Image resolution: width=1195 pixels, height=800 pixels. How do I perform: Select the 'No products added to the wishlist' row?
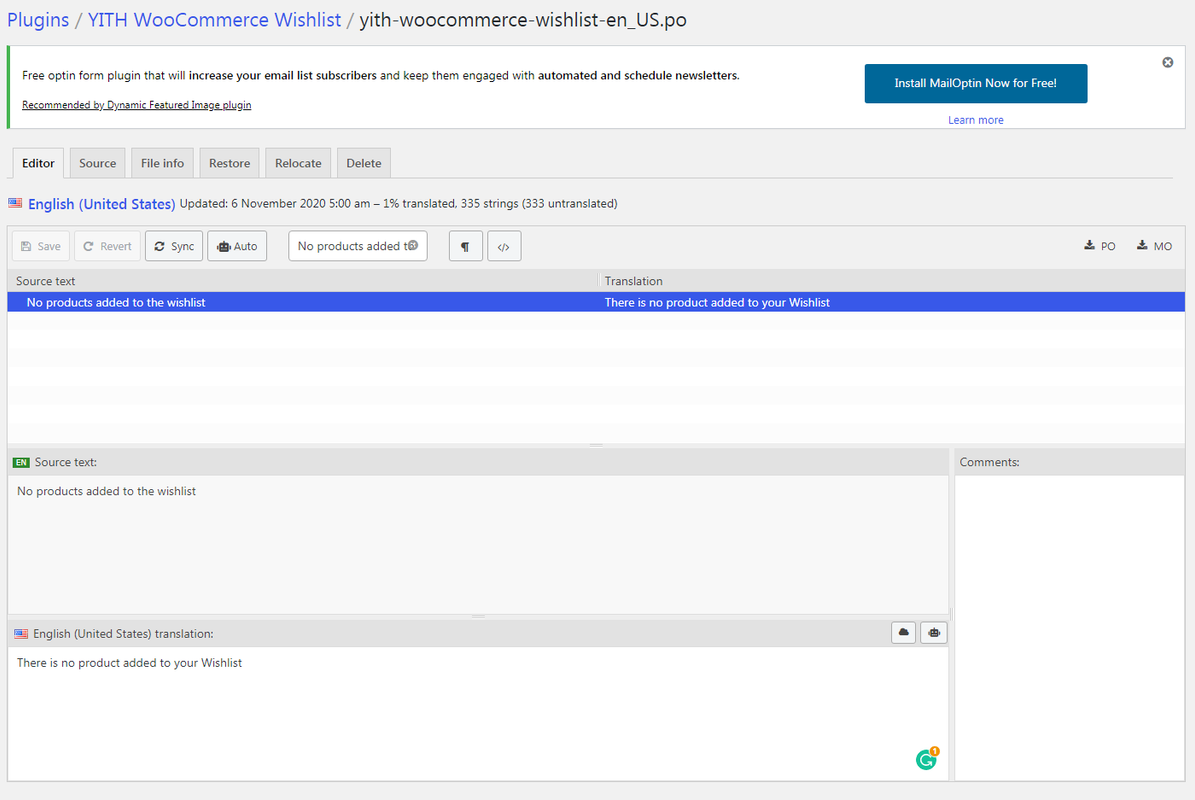(300, 302)
